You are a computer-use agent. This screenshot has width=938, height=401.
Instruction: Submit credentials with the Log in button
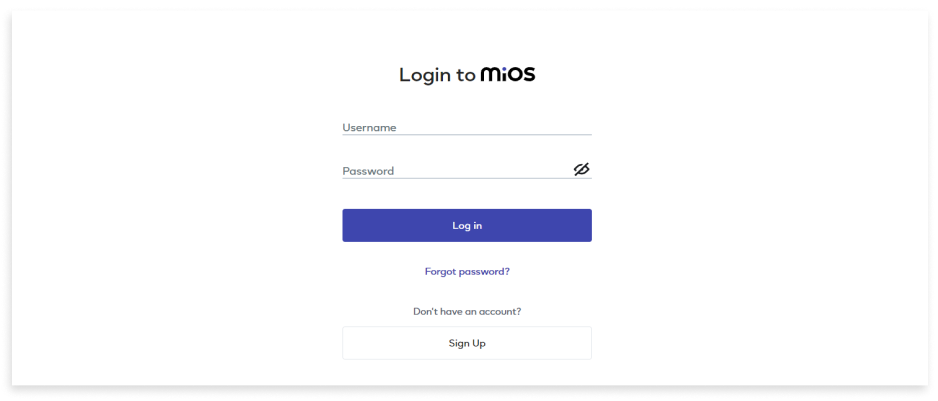[467, 226]
